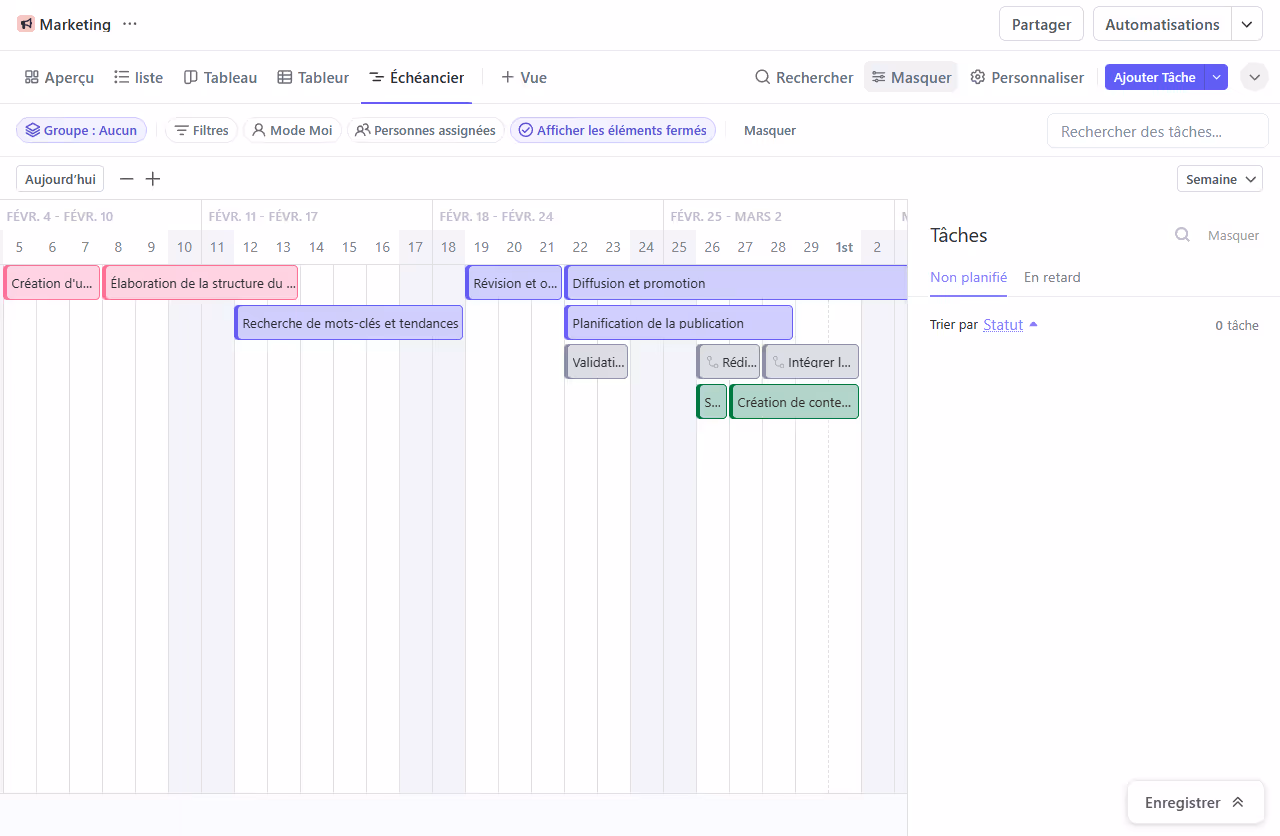Click the Partager button
1280x836 pixels.
pyautogui.click(x=1041, y=23)
